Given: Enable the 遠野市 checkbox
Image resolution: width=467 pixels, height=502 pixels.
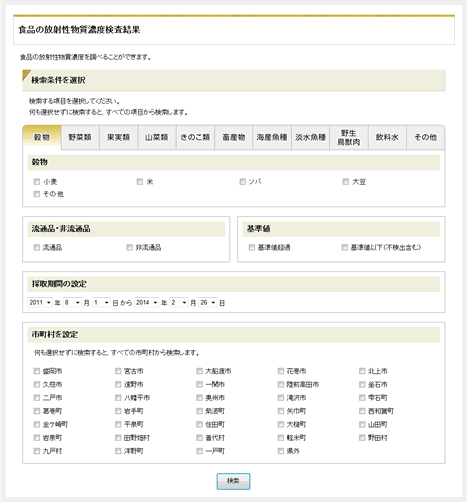Looking at the screenshot, I should tap(118, 384).
